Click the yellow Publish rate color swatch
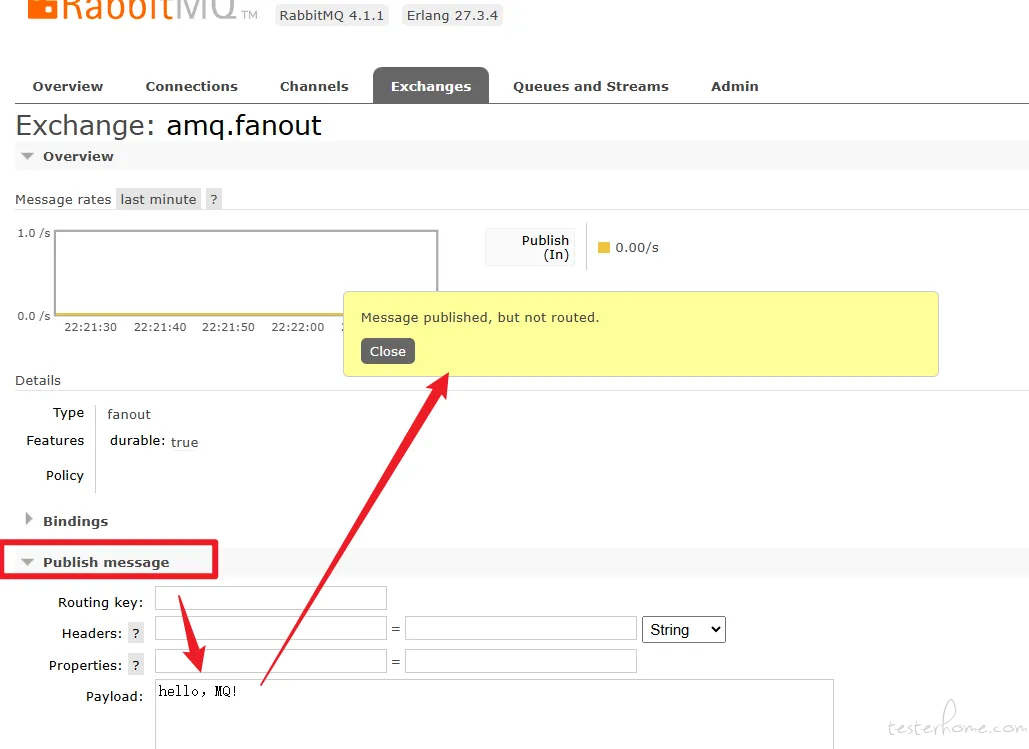Viewport: 1029px width, 749px height. pos(604,247)
